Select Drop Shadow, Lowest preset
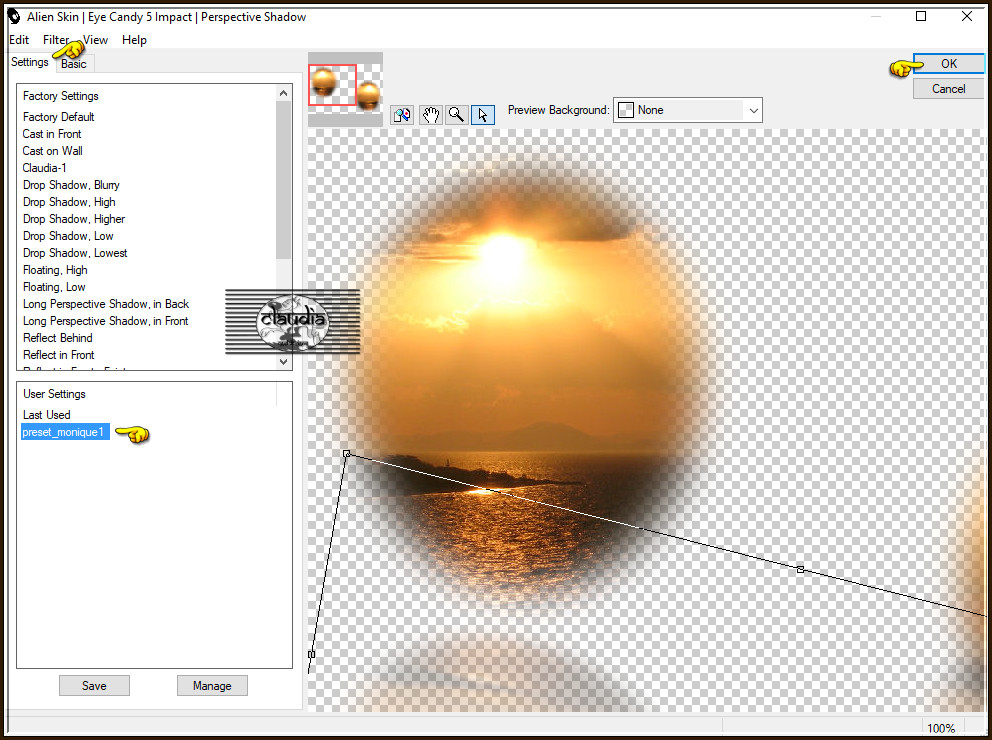This screenshot has width=992, height=740. [x=75, y=254]
